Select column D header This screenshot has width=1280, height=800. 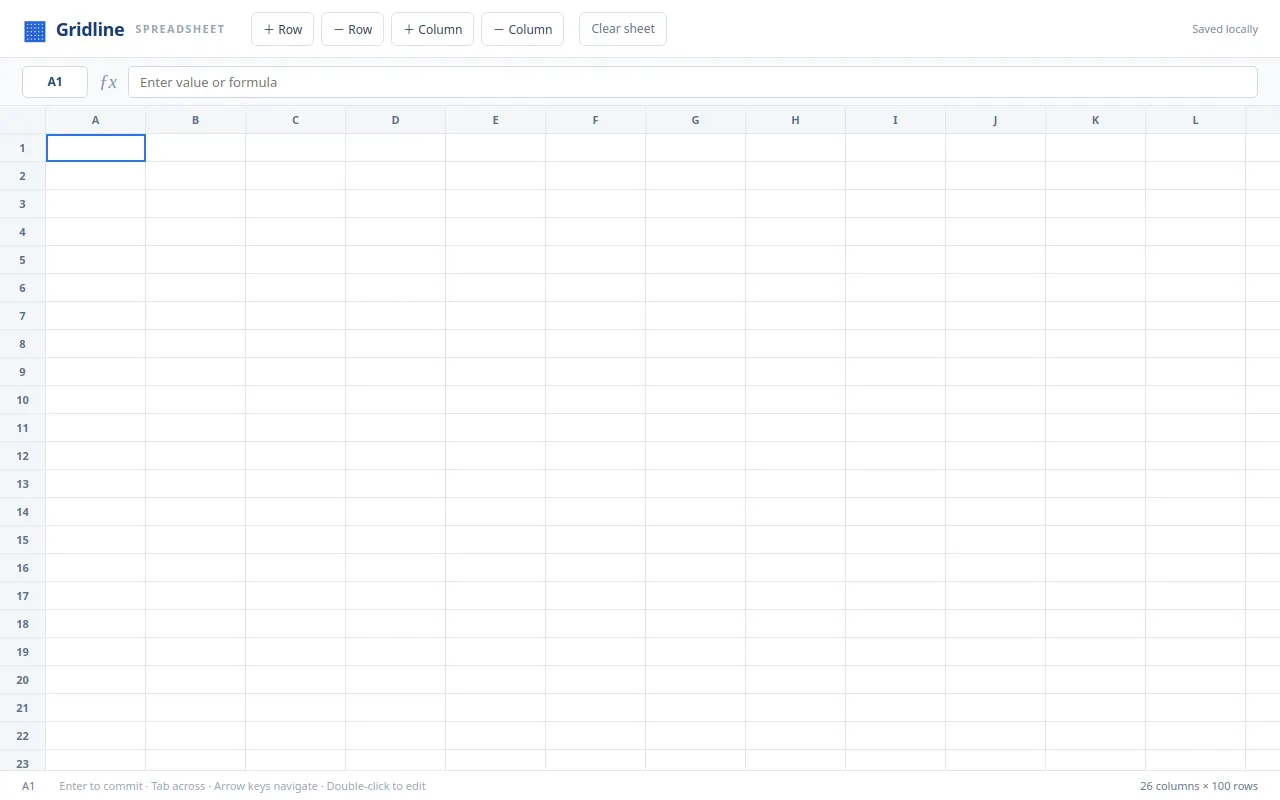(x=396, y=120)
